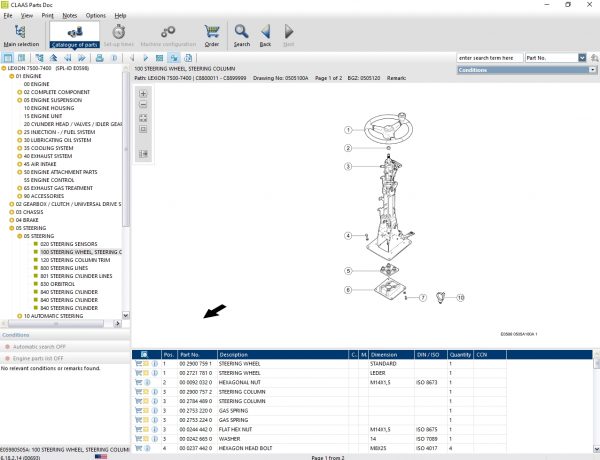
Task: Zoom in on the drawing with plus
Action: pos(143,94)
